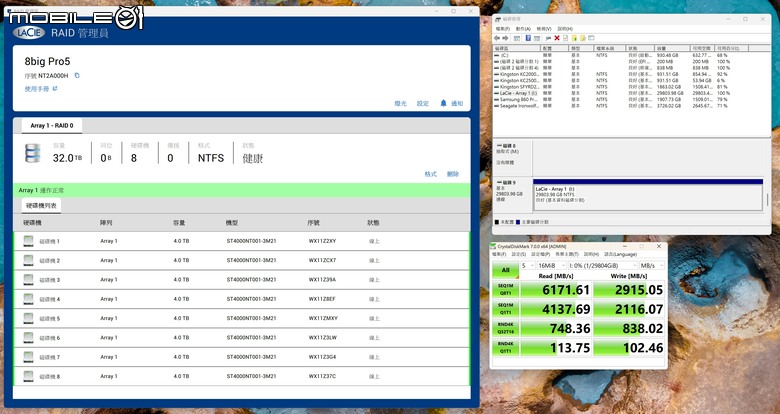The width and height of the screenshot is (780, 414).
Task: Click the 格式 link for Array 1
Action: coord(430,174)
